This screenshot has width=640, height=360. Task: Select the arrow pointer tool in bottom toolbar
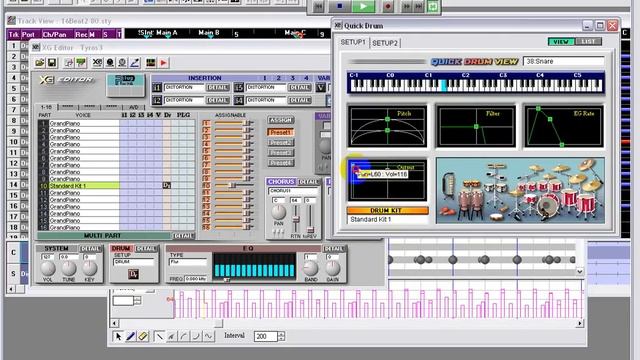pyautogui.click(x=118, y=336)
